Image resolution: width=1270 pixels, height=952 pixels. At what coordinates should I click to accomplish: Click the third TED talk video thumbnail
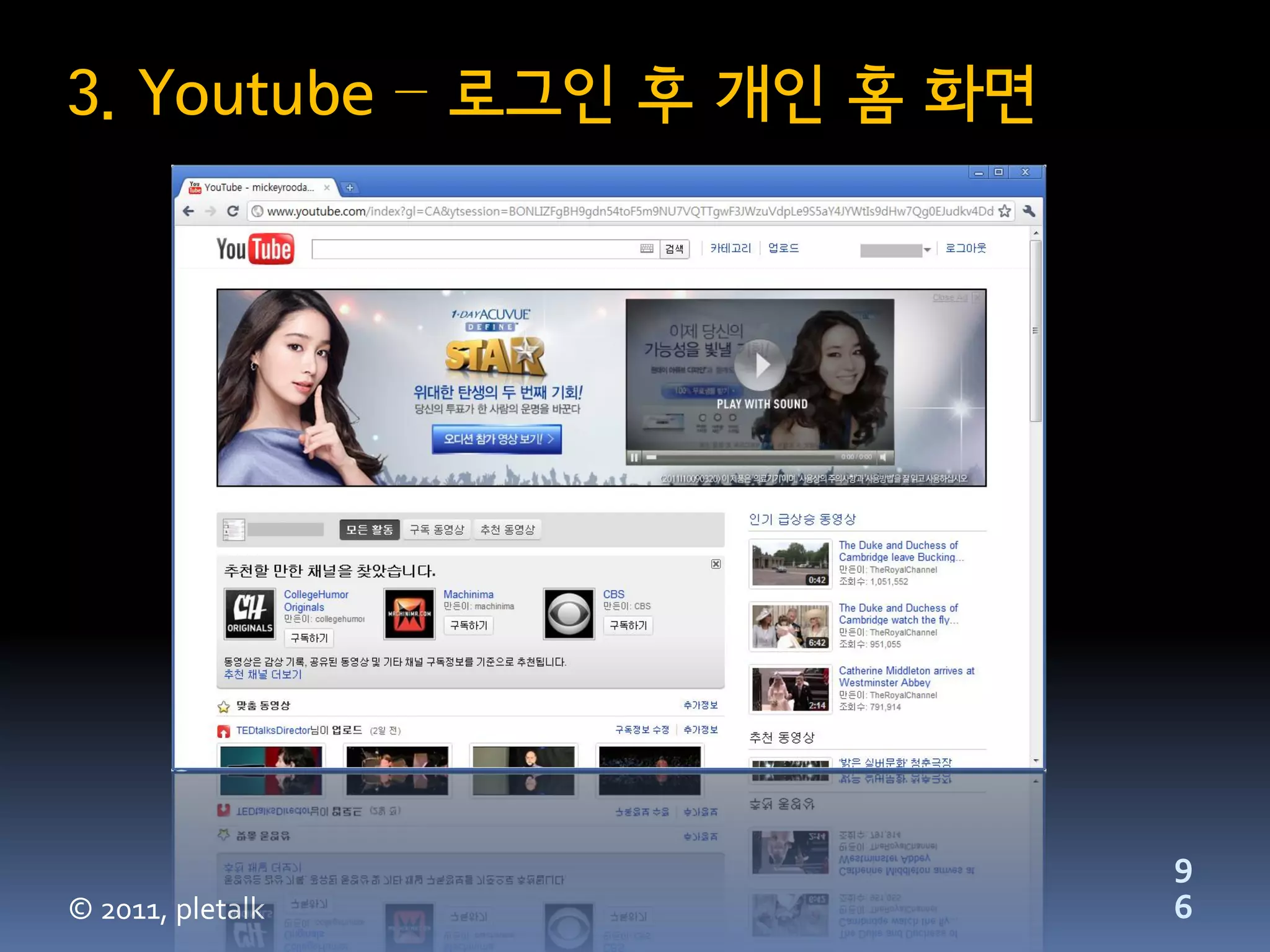point(523,757)
